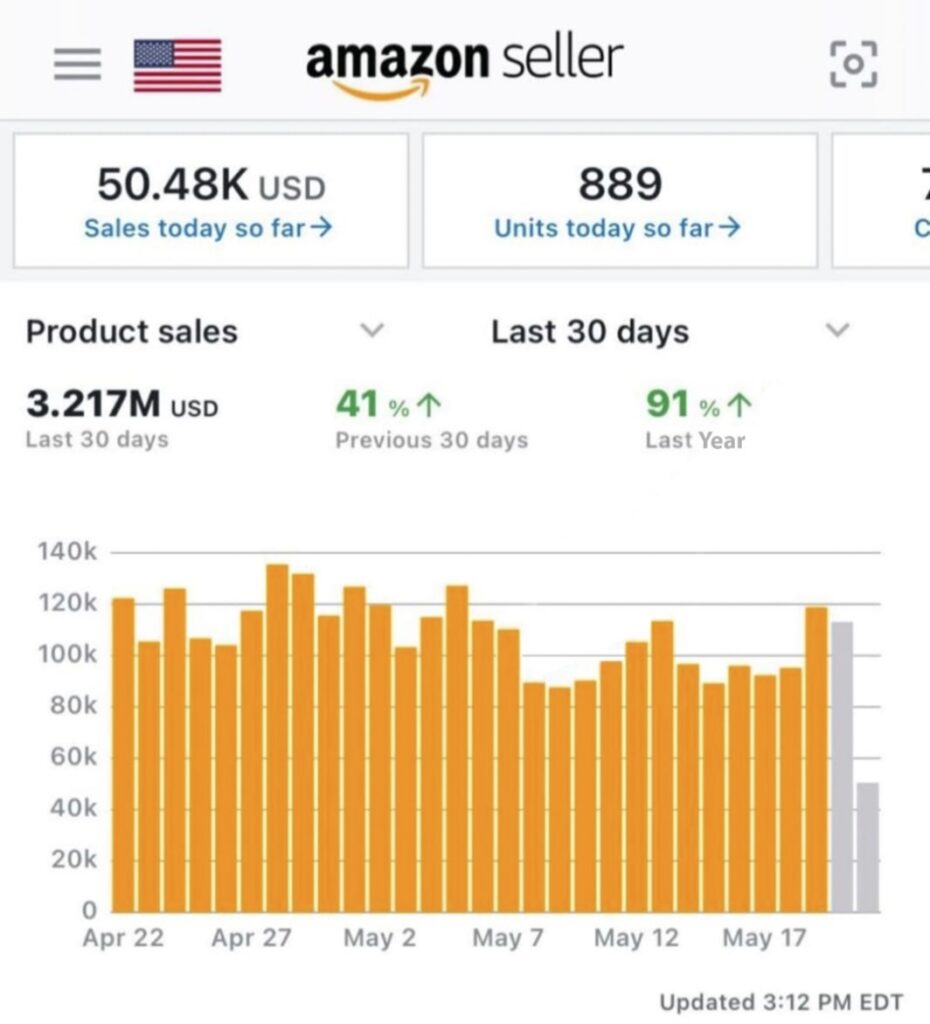The image size is (930, 1024).
Task: Tap the last short gray bar
Action: click(x=867, y=847)
